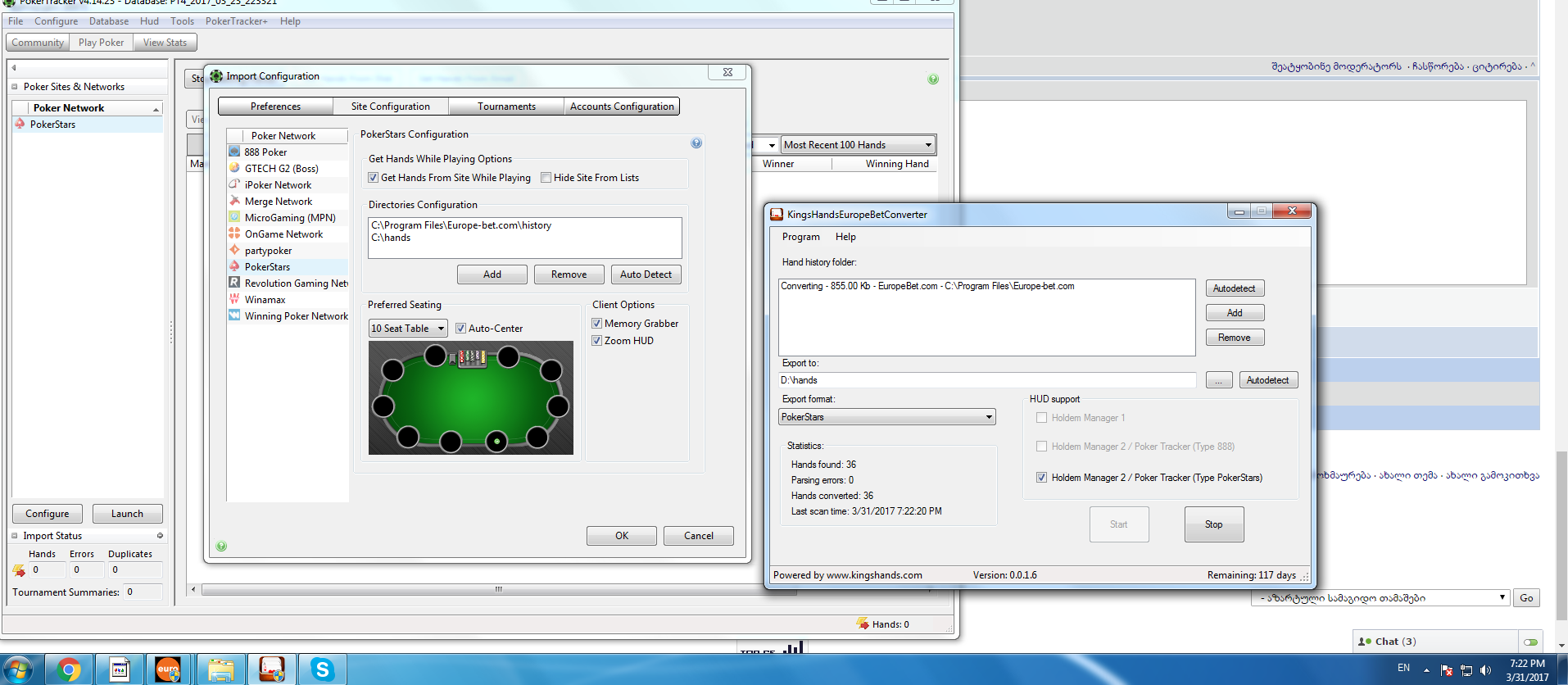Open the 10 Seat Table dropdown
Screen dimensions: 1568x685
point(407,329)
